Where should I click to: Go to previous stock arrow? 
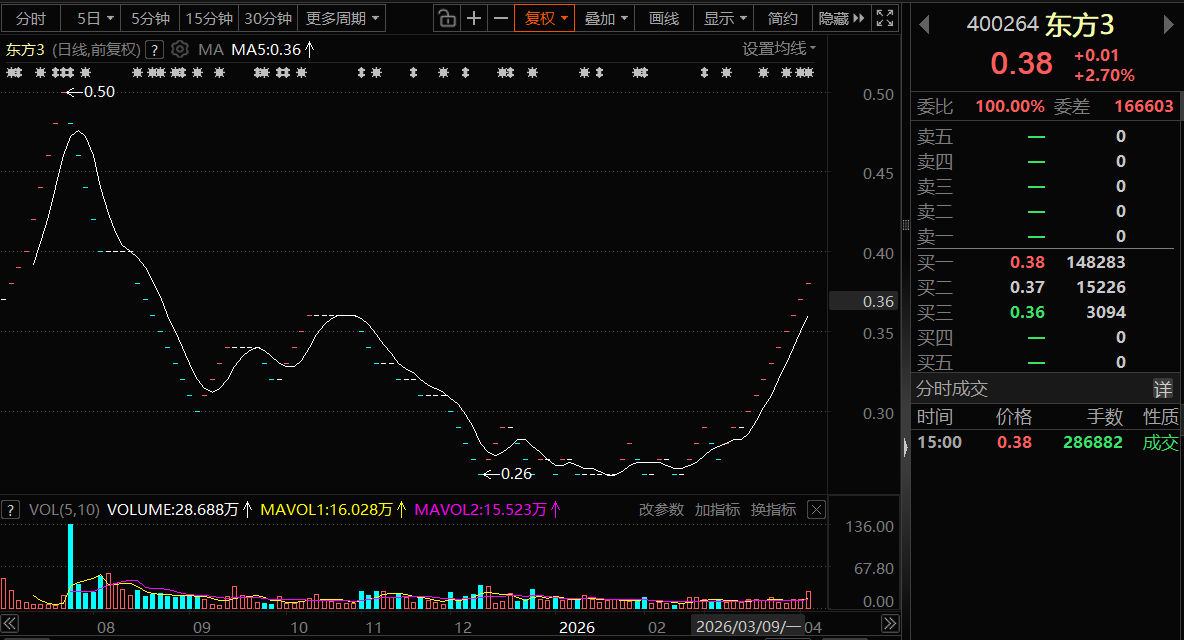924,25
